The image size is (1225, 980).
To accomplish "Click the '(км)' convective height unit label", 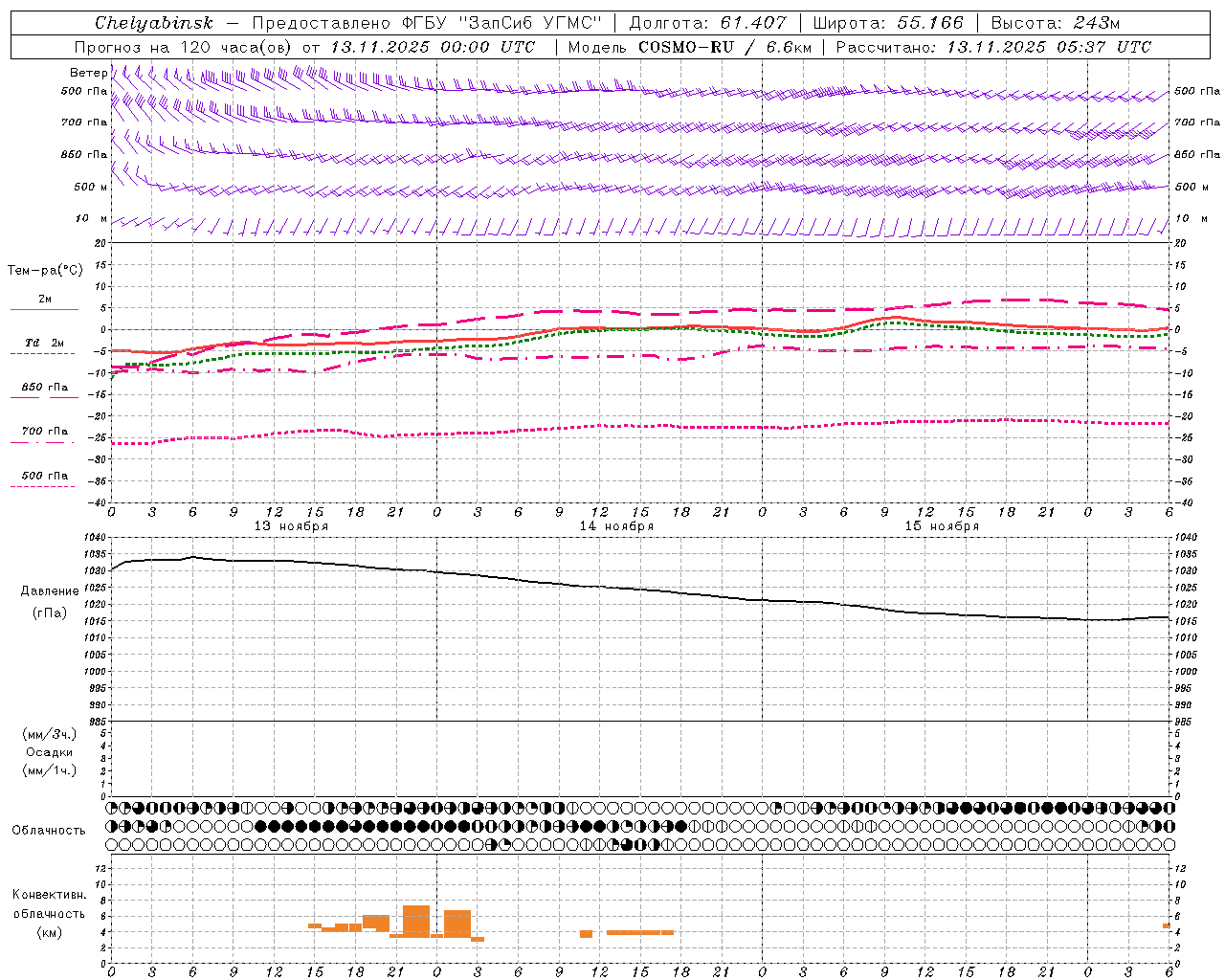I will pos(50,932).
